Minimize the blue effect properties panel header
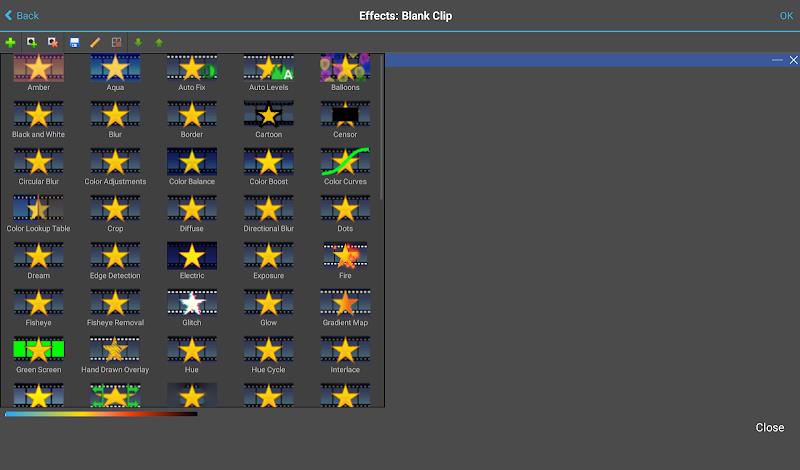800x470 pixels. 777,60
